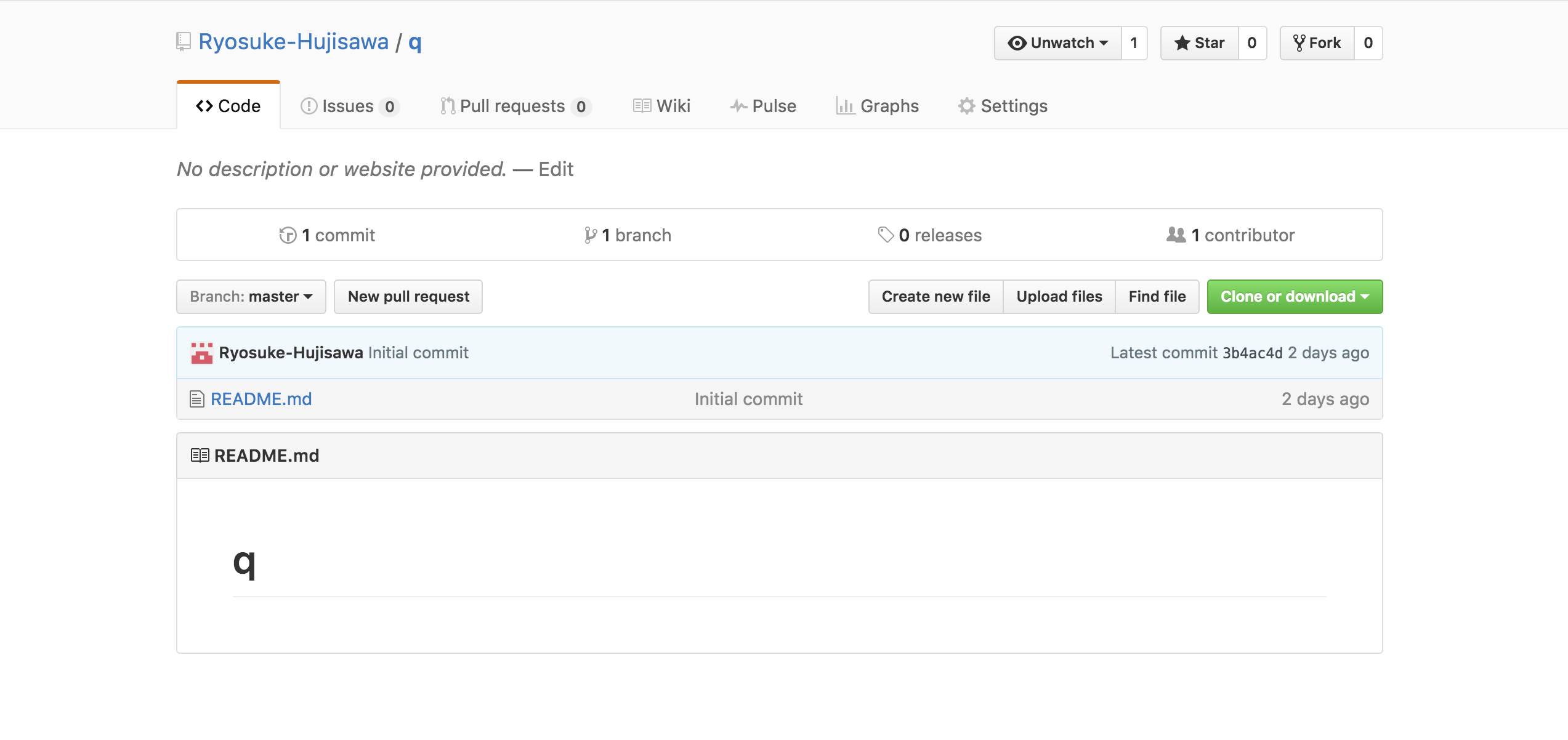View the 1 branch list
Screen dimensions: 1568x740
(x=628, y=235)
